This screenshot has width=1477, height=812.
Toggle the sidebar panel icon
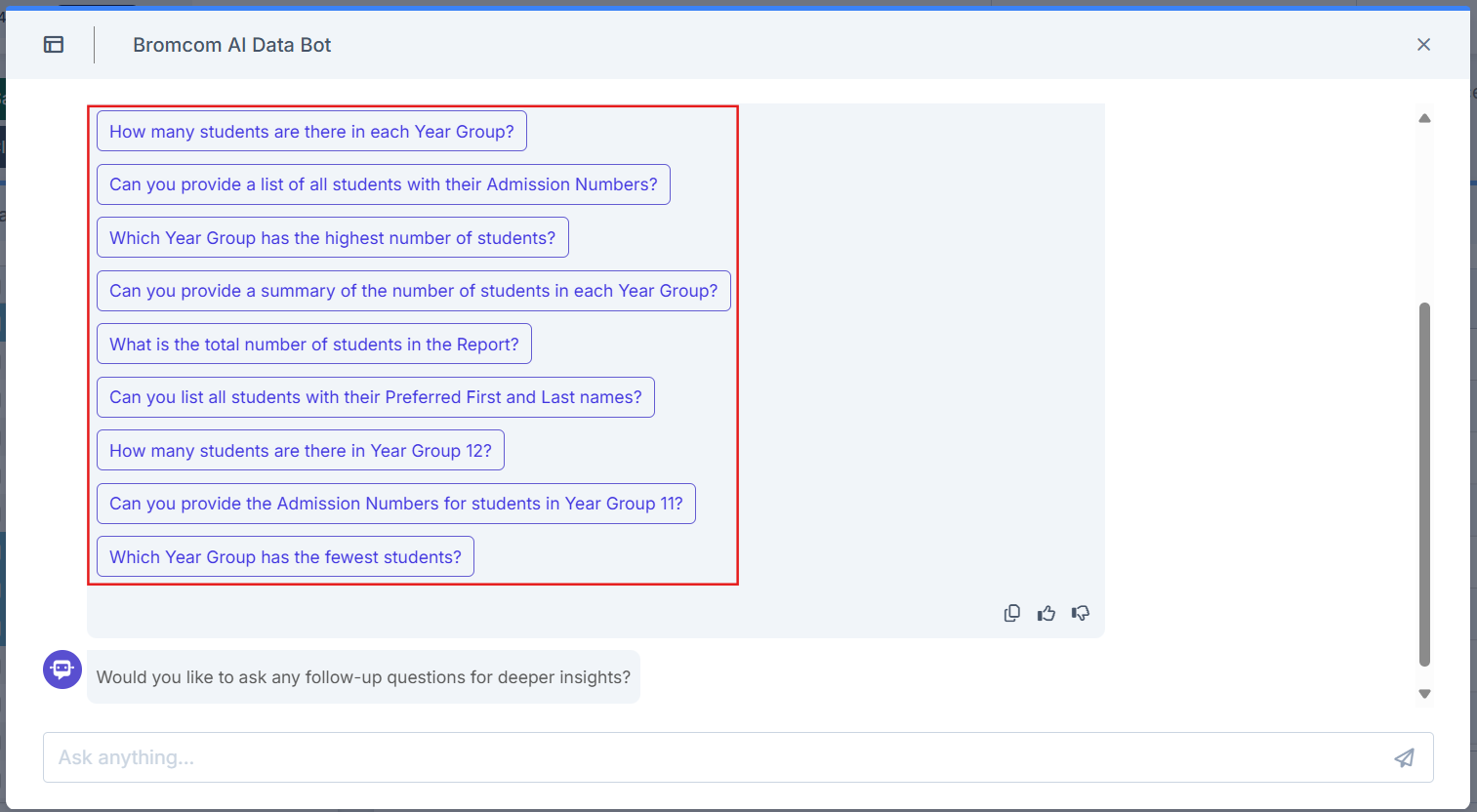[x=54, y=45]
